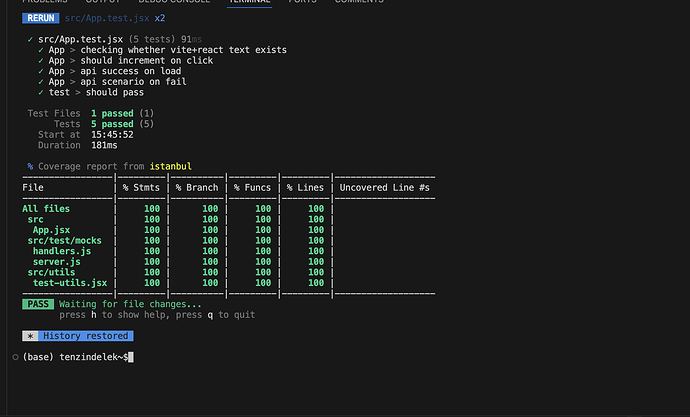690x417 pixels.
Task: Click % Lines value for src/utils row
Action: click(x=316, y=272)
